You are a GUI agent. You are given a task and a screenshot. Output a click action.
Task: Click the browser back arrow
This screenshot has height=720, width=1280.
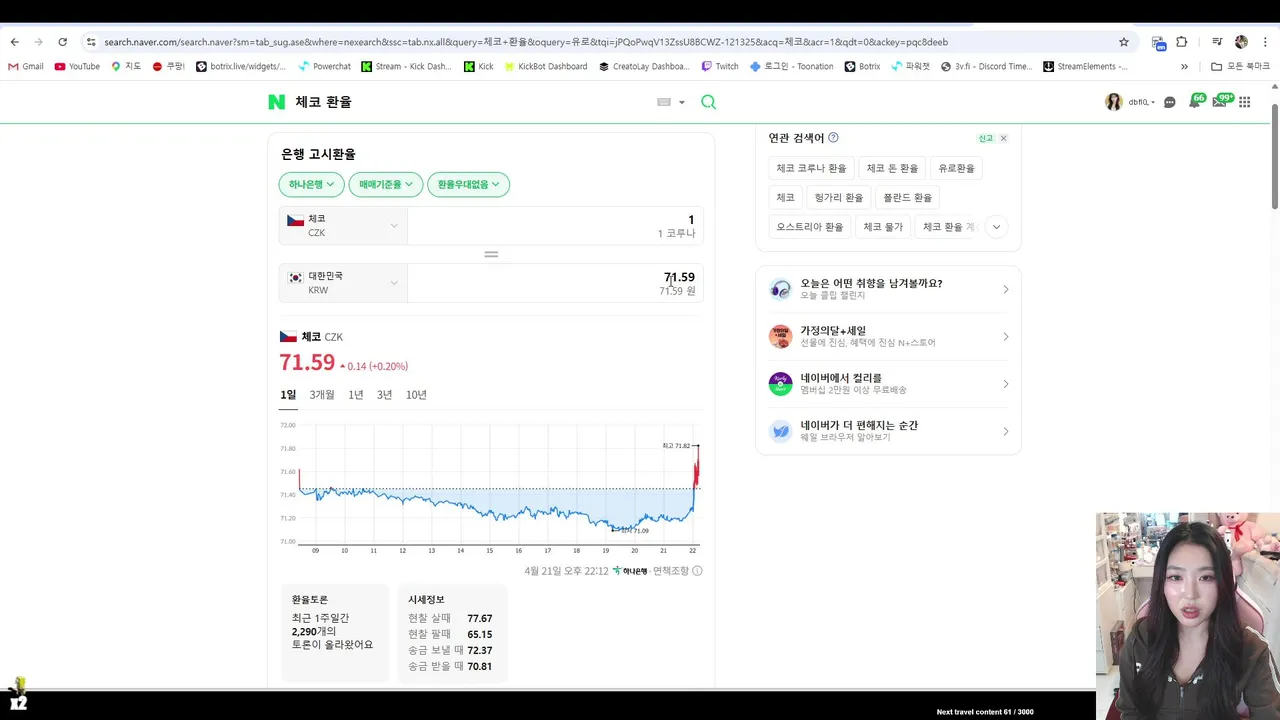[x=14, y=42]
